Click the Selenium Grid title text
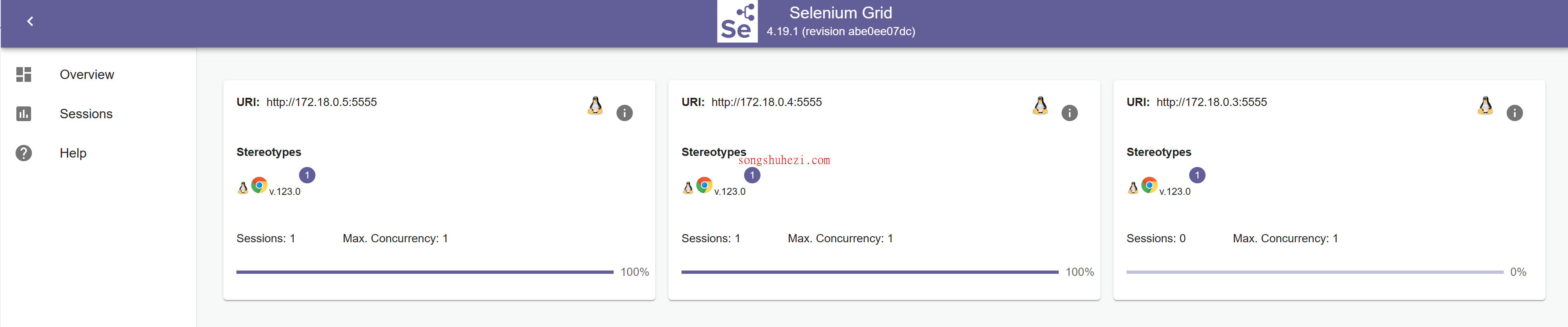 840,13
